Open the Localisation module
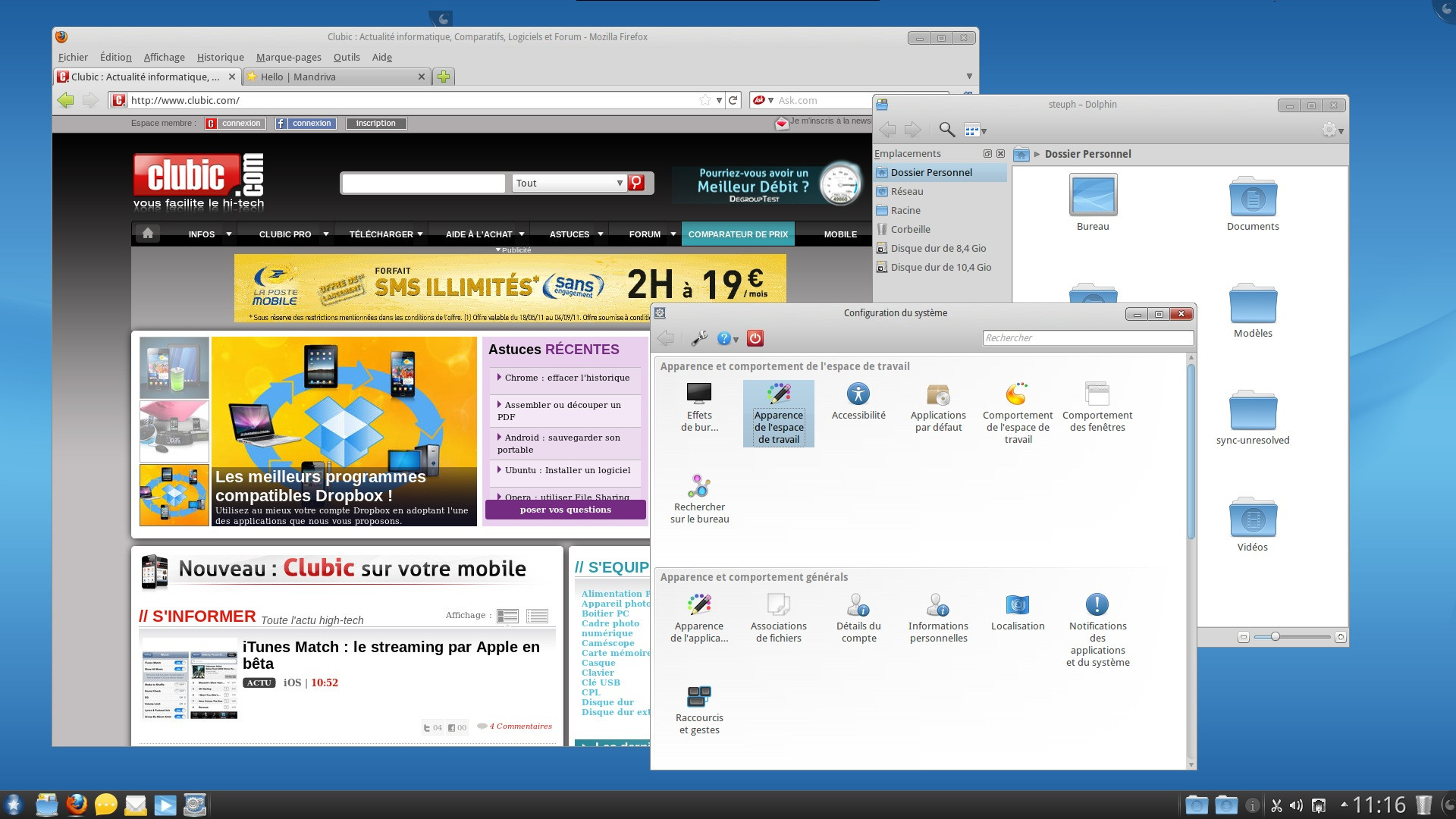This screenshot has width=1456, height=819. pos(1018,613)
